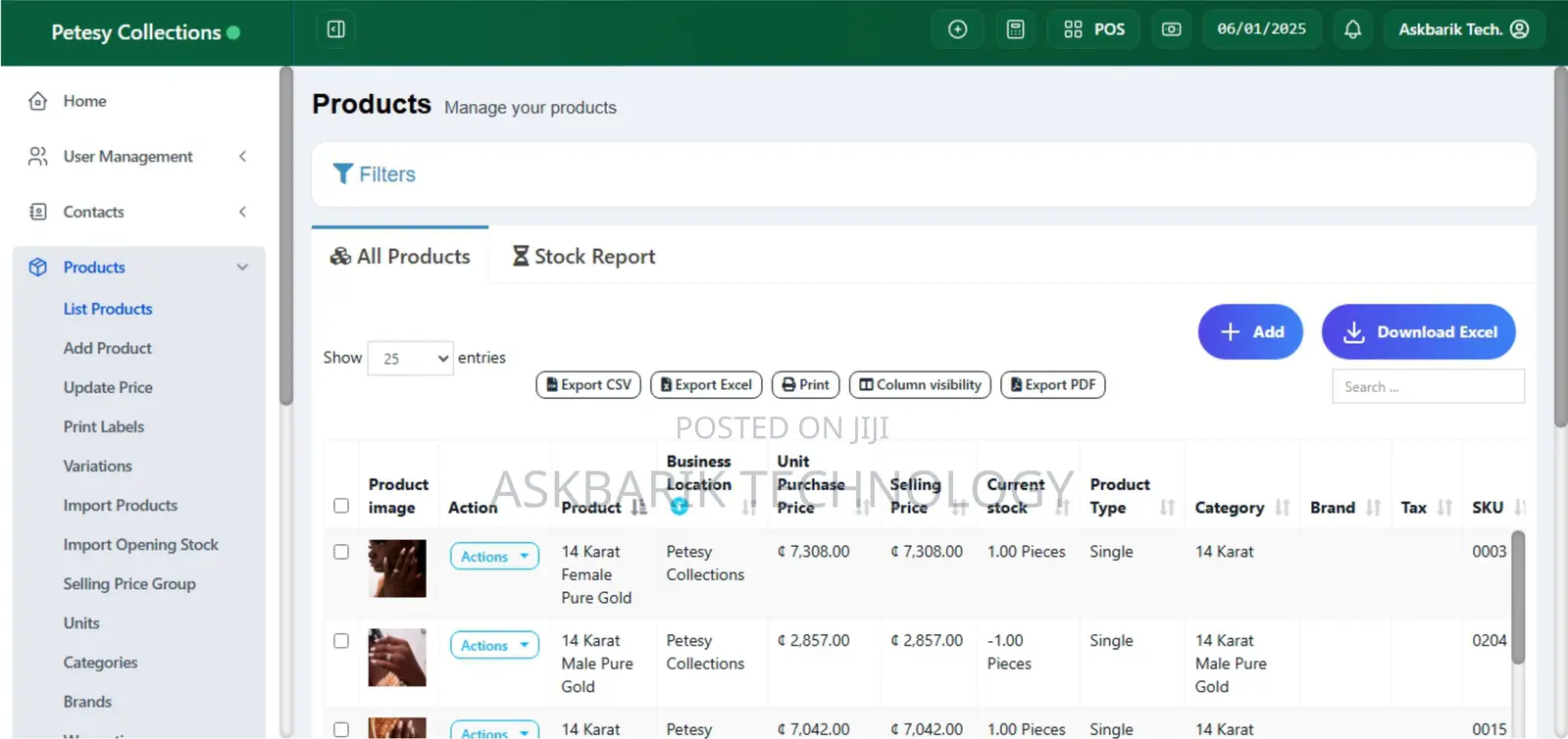The height and width of the screenshot is (739, 1568).
Task: Open product image thumbnail for SKU 0003
Action: [397, 568]
